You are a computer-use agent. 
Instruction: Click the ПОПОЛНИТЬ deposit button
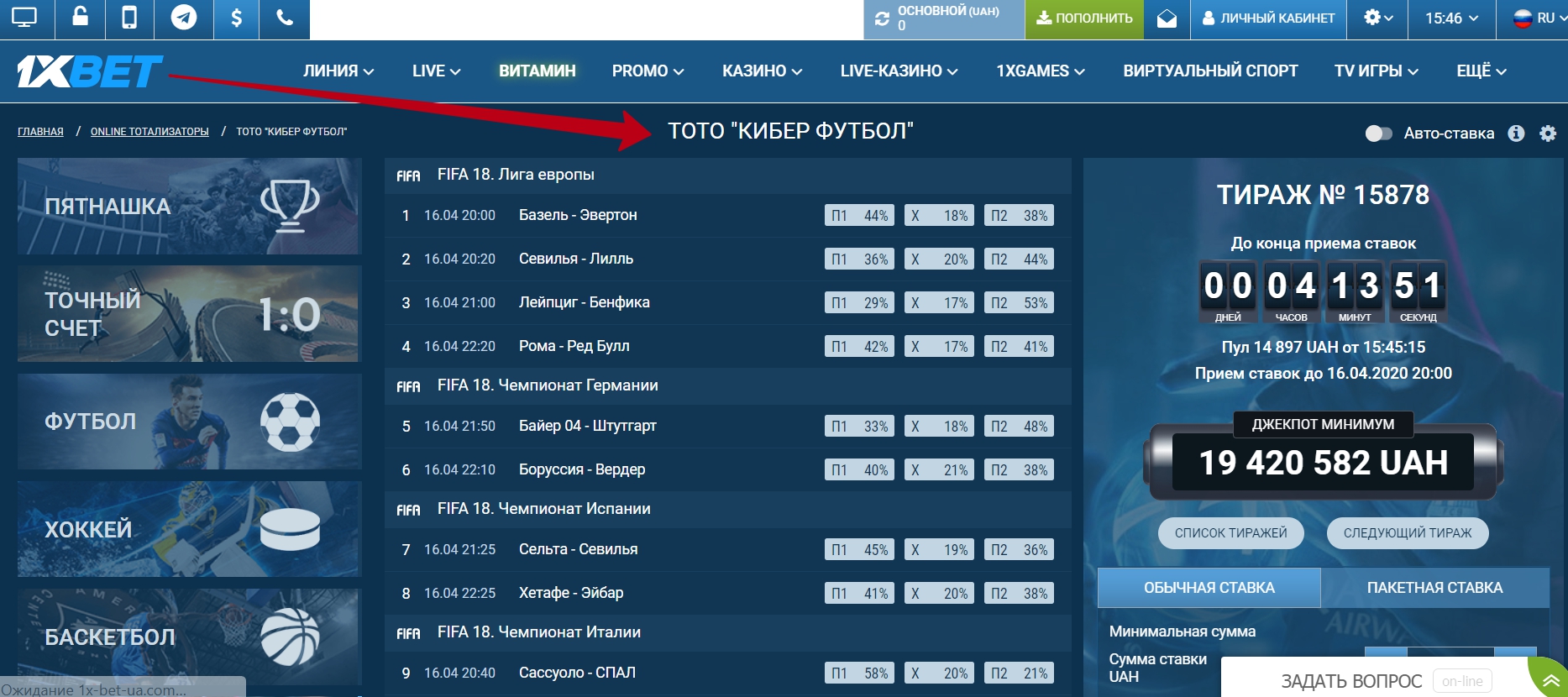[1084, 18]
